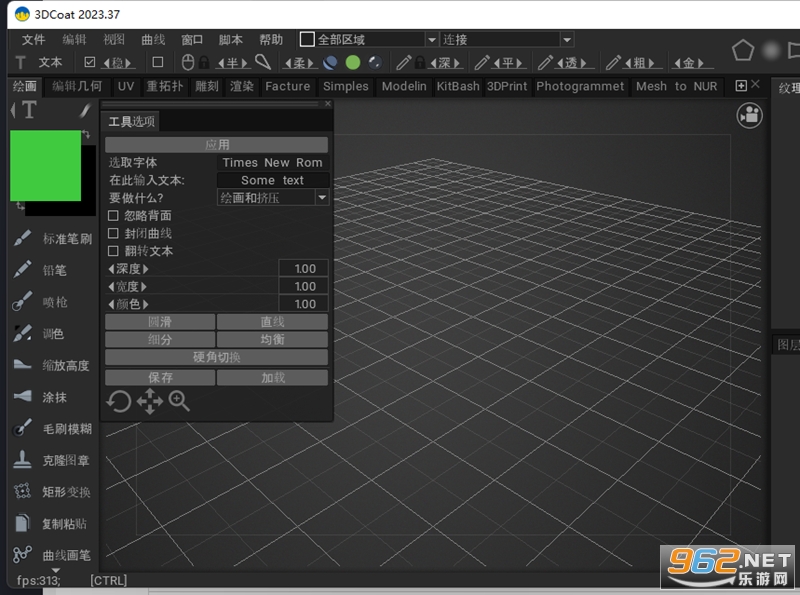Select the 调色 color mixing tool
Screen dimensions: 800x595
point(39,334)
